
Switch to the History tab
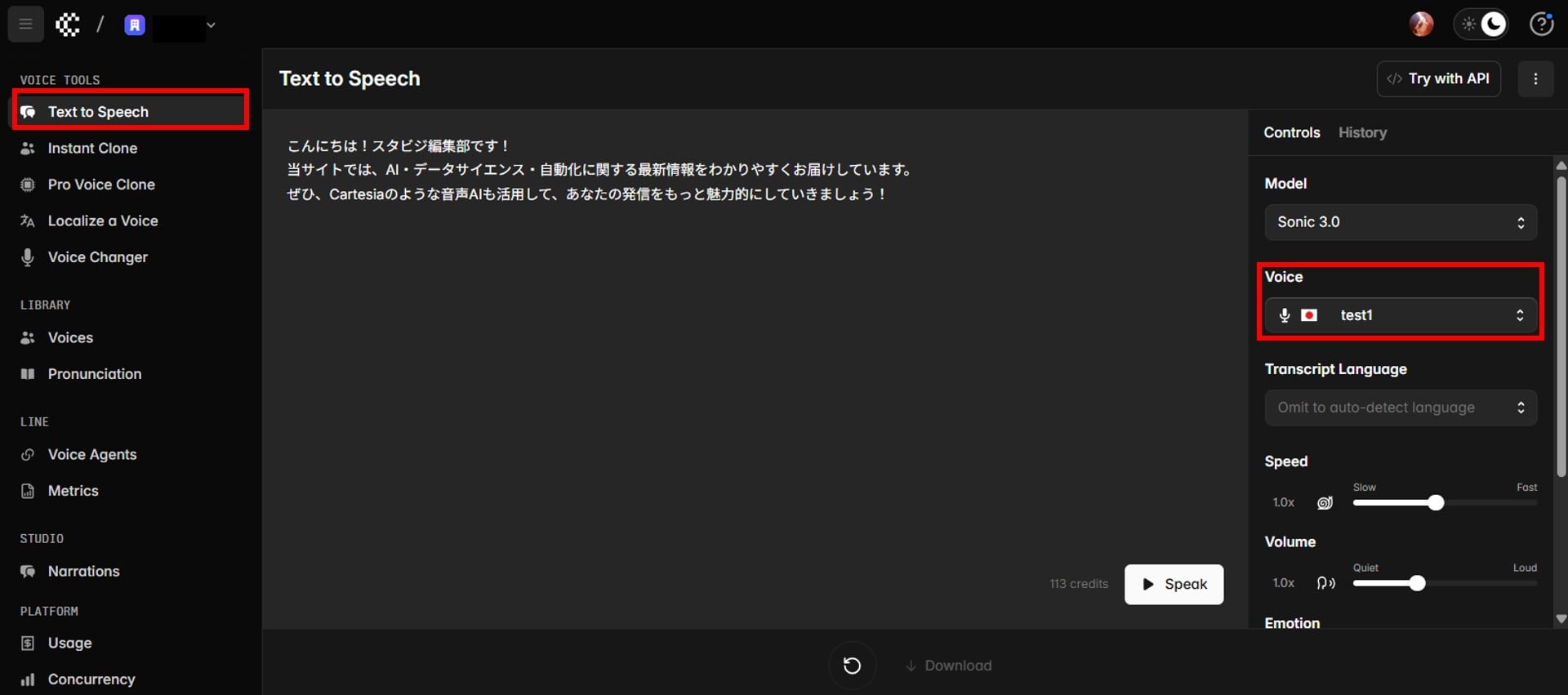point(1362,132)
